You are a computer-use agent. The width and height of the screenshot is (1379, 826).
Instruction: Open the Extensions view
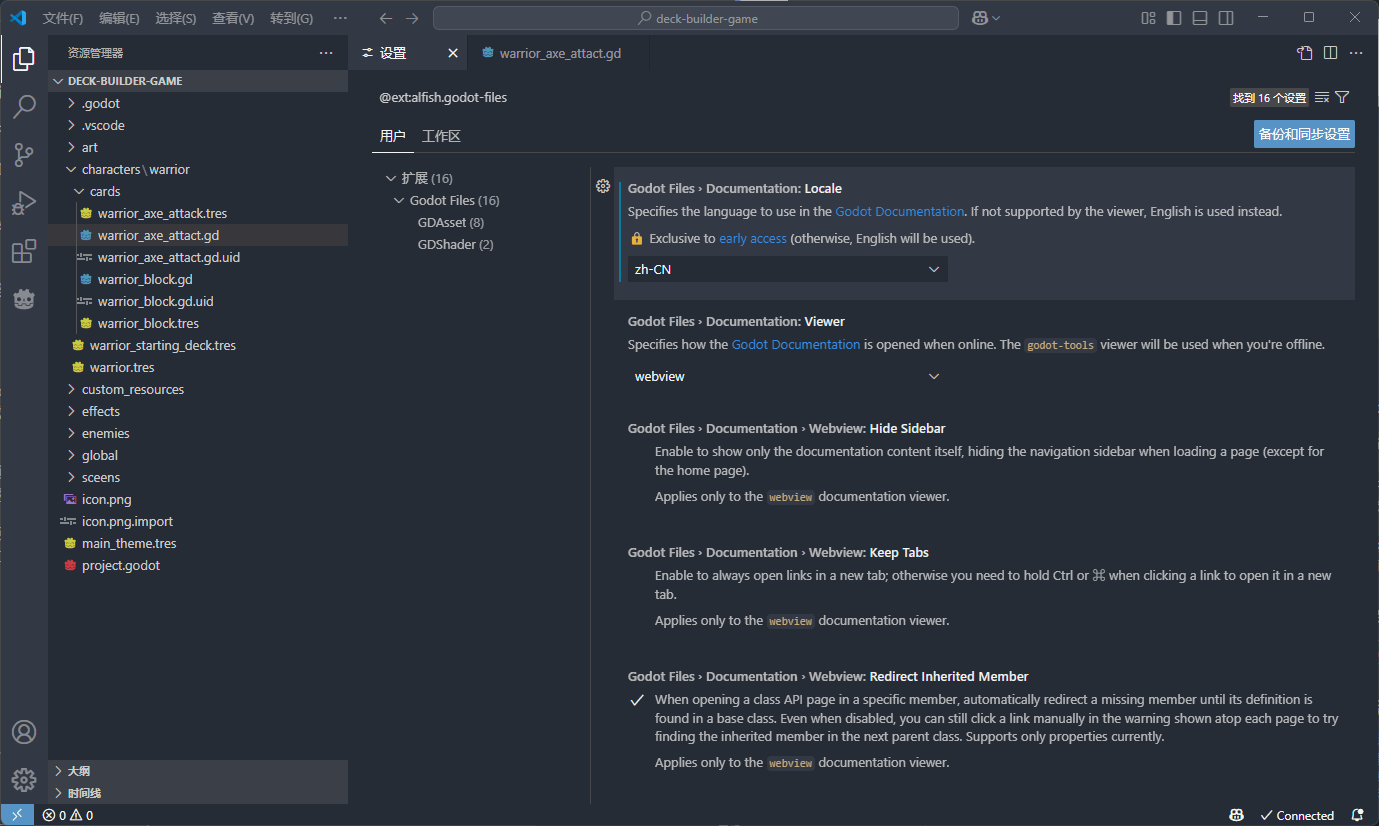coord(24,251)
